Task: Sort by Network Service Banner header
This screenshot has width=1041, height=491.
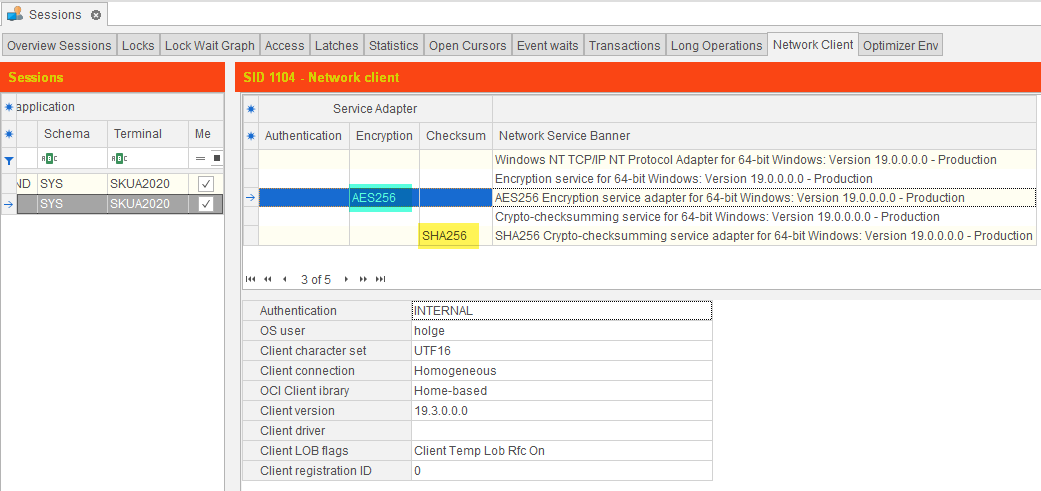Action: pos(763,136)
